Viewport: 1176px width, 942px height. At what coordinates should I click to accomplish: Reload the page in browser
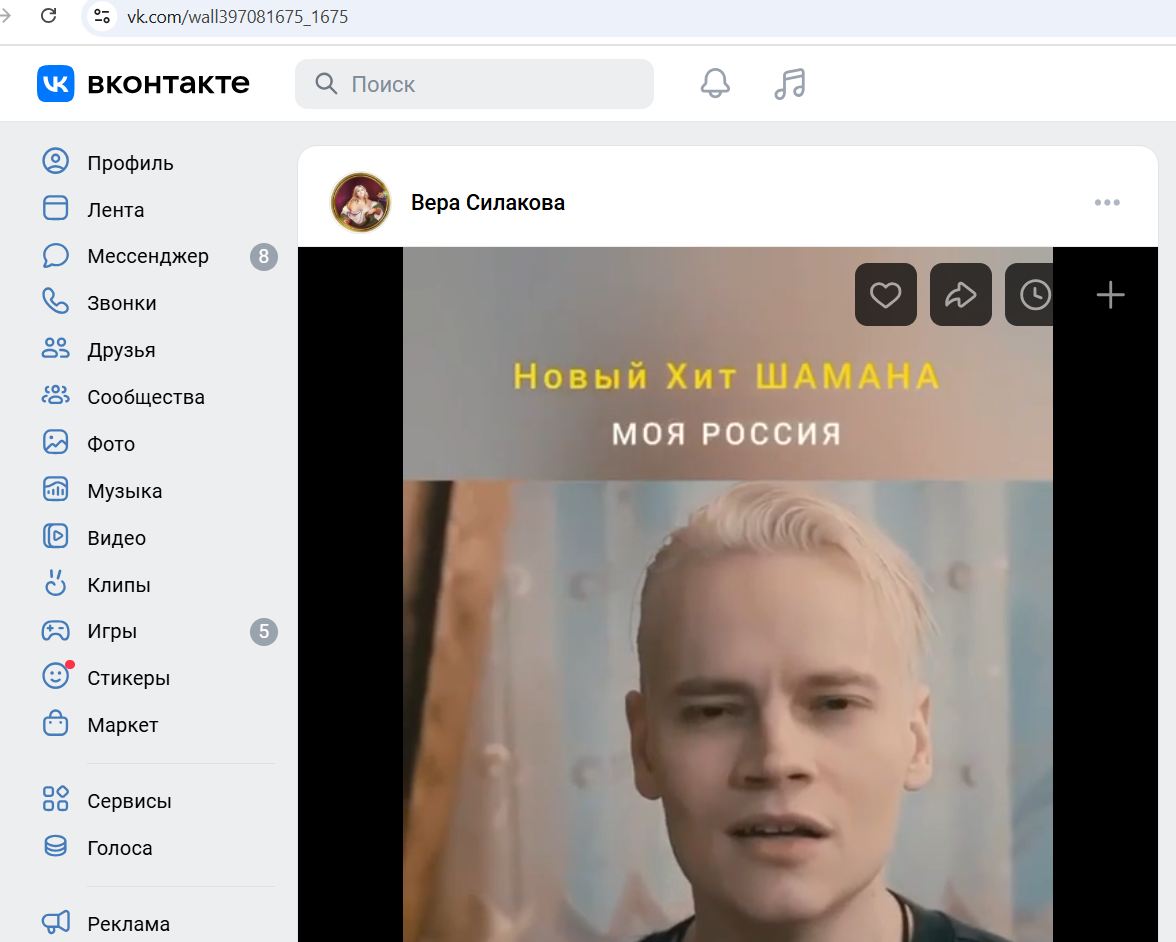pyautogui.click(x=48, y=16)
